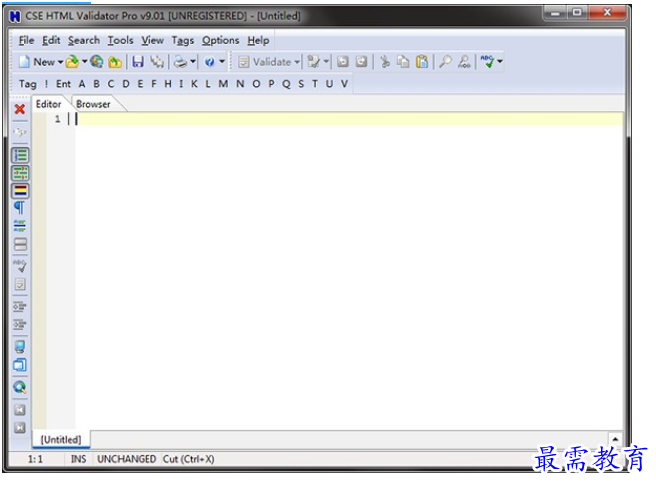The width and height of the screenshot is (656, 490).
Task: Click the Open file folder icon
Action: pos(72,62)
